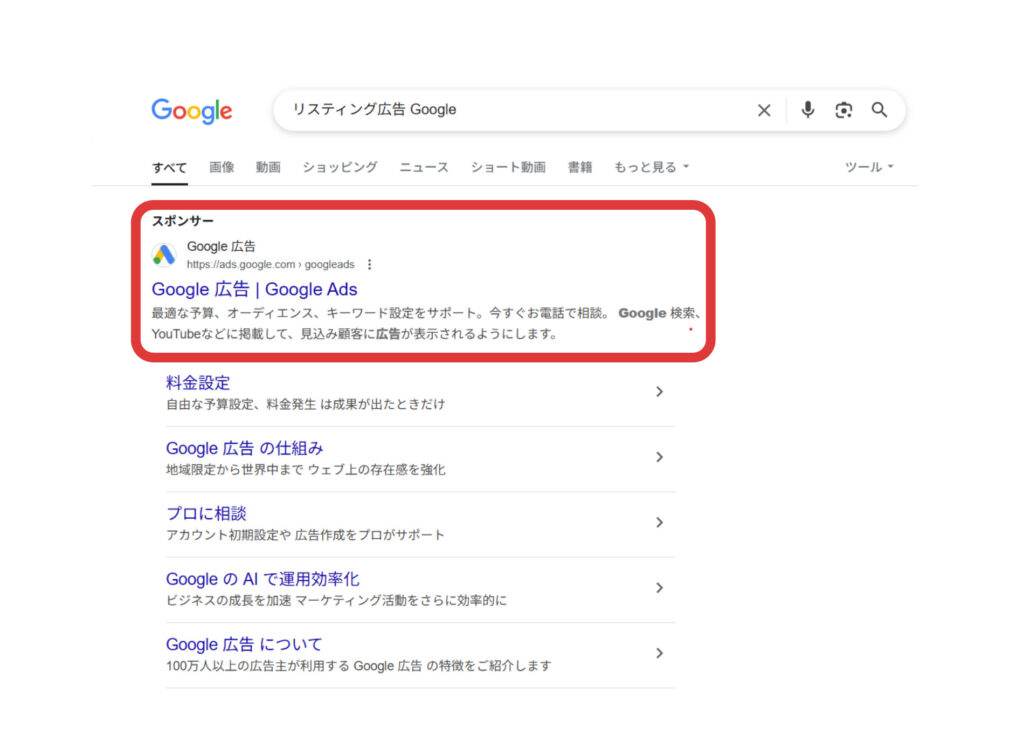Open Google Lens image search icon

click(x=843, y=110)
